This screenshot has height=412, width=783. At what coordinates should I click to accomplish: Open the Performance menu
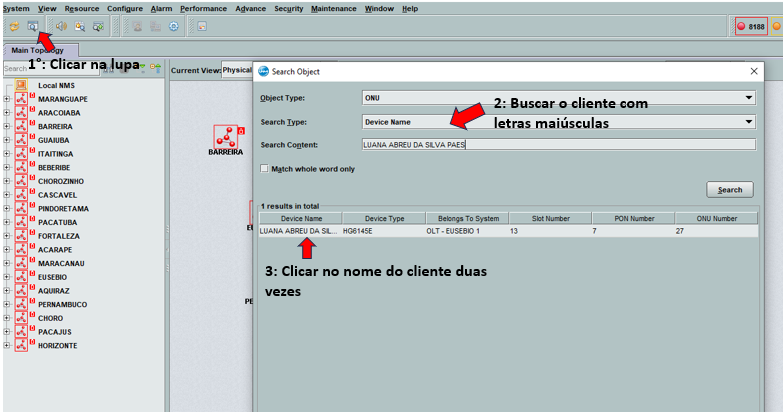tap(203, 8)
